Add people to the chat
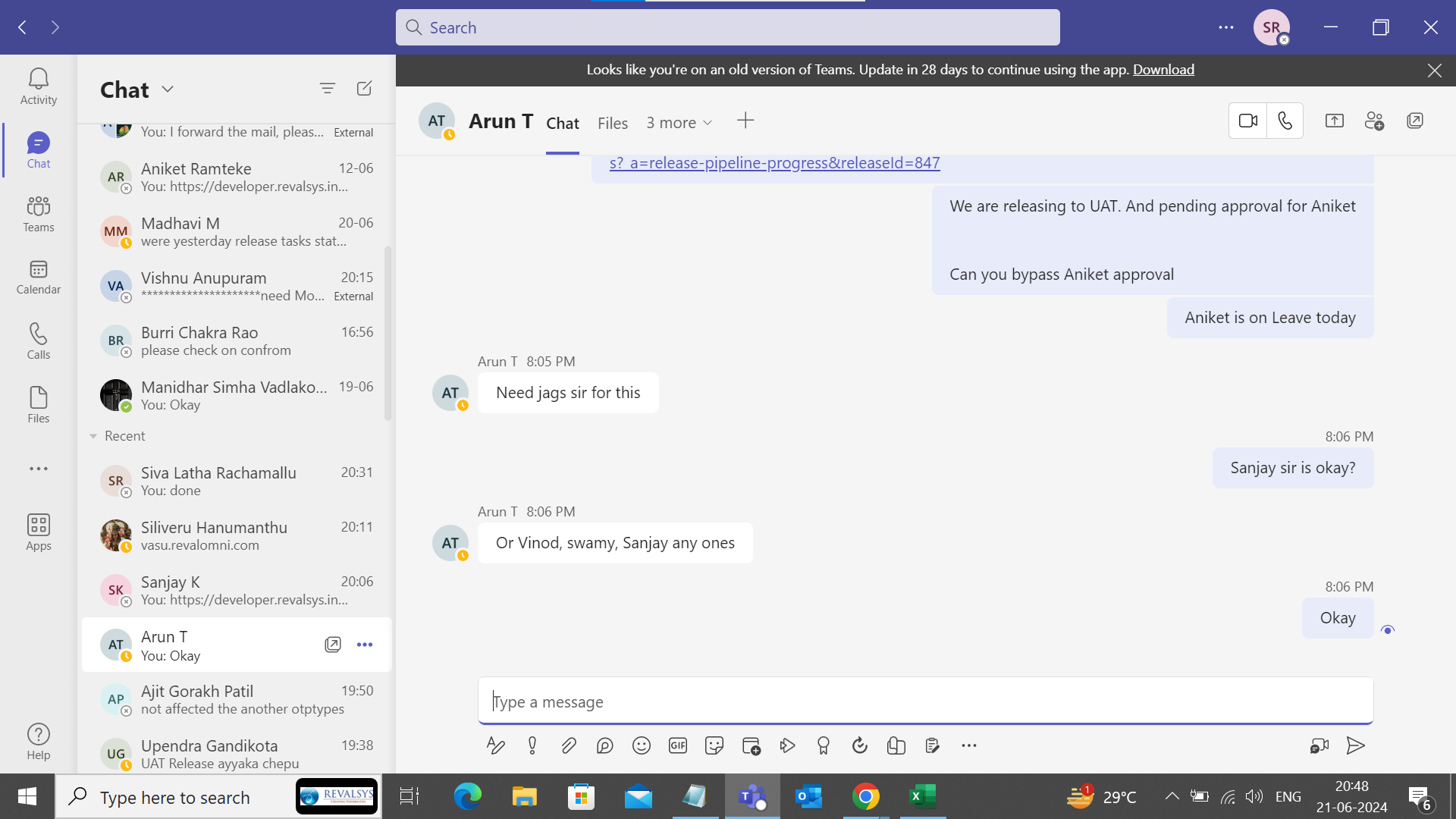Viewport: 1456px width, 819px height. [1374, 121]
